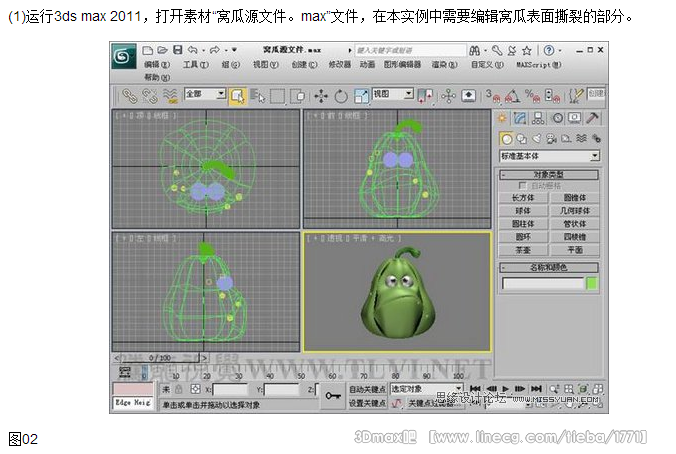Screen dimensions: 676x454
Task: Click the star favorites icon
Action: pyautogui.click(x=527, y=51)
